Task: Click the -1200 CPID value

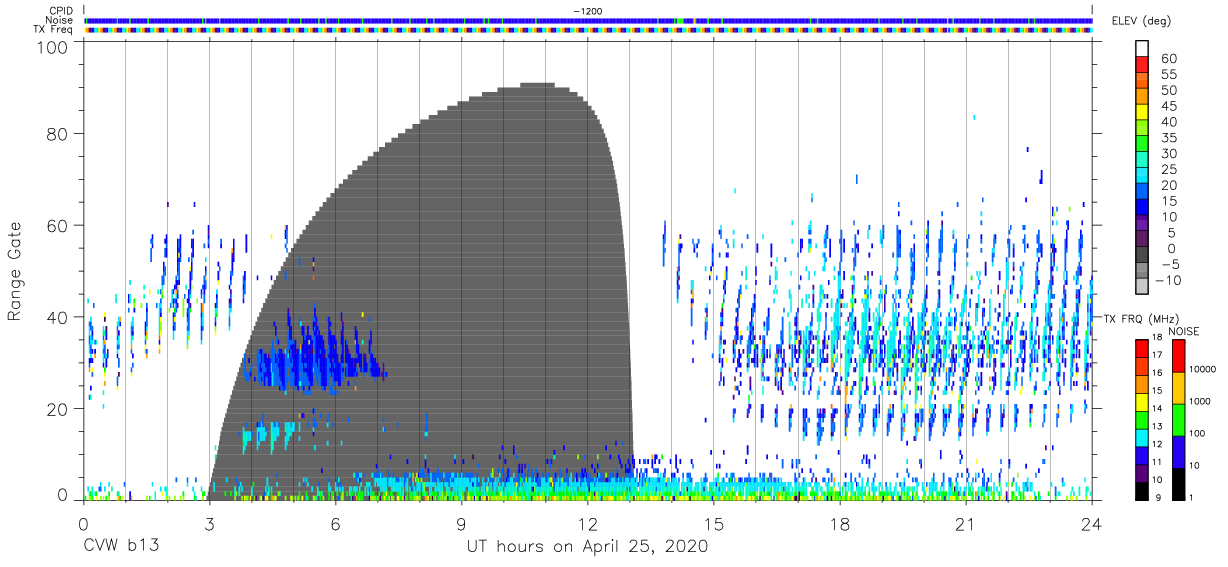Action: coord(586,11)
